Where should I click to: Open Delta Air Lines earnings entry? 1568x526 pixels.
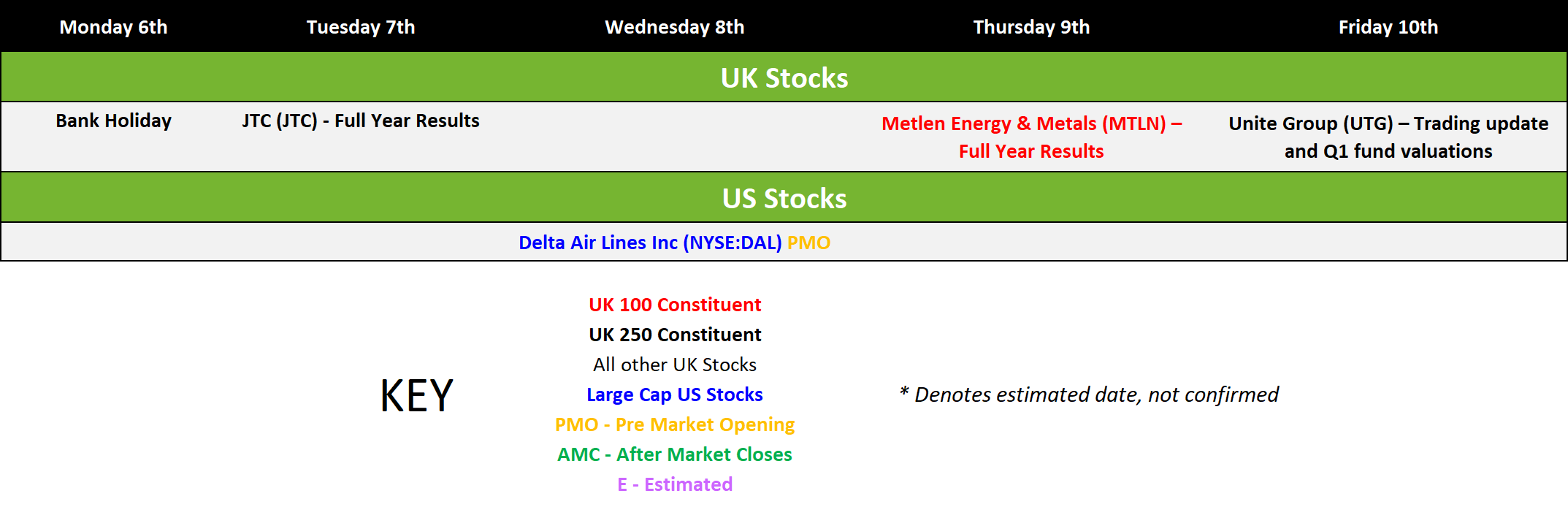pyautogui.click(x=650, y=243)
